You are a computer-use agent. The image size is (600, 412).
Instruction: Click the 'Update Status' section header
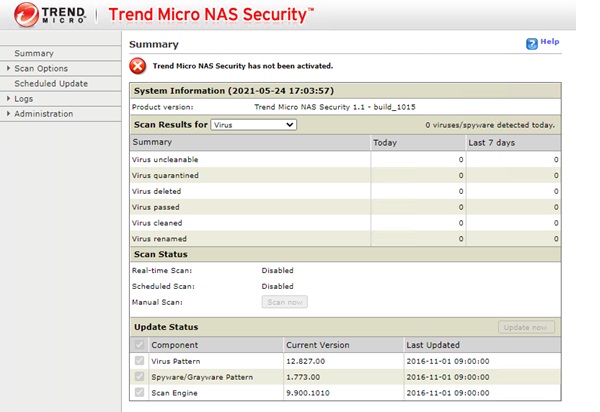coord(166,327)
